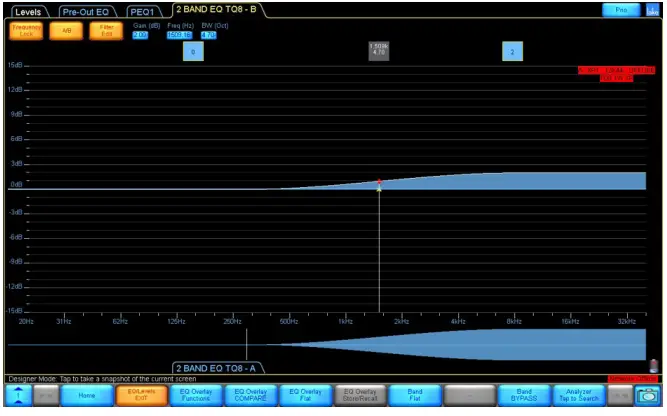Click the 12dB scale label
This screenshot has width=667, height=416.
(15, 90)
